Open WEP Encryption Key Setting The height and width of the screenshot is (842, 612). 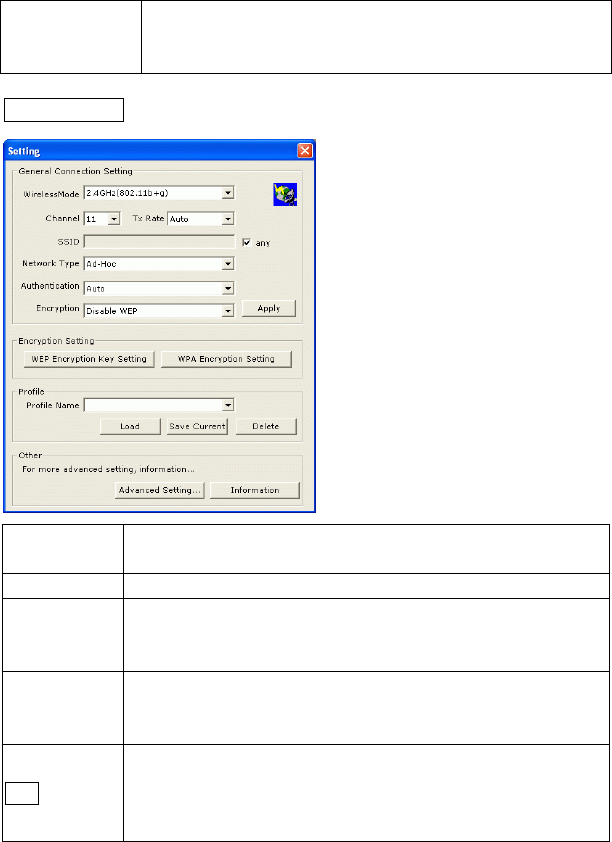click(89, 359)
